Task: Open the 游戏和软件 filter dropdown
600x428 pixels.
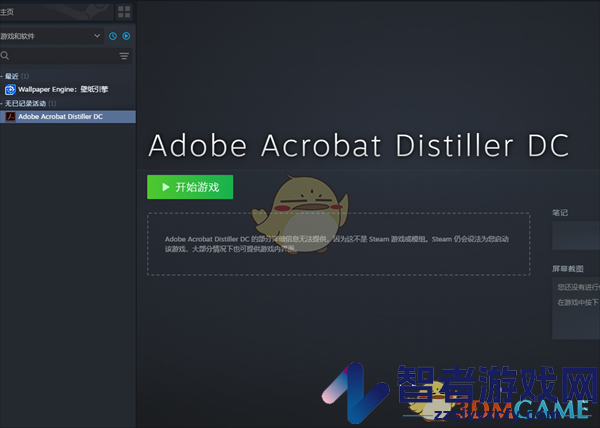Action: (52, 36)
